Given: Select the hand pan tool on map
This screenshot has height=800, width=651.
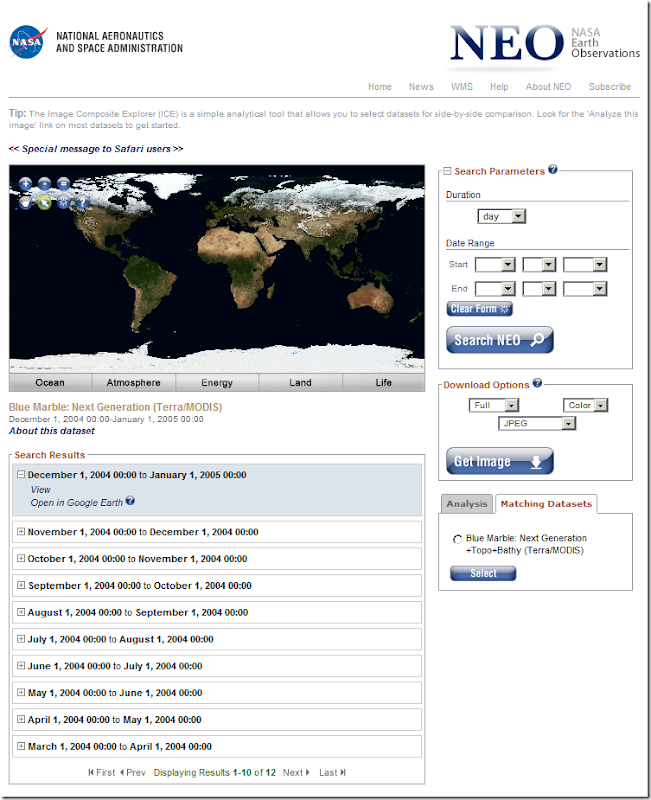Looking at the screenshot, I should [x=26, y=203].
